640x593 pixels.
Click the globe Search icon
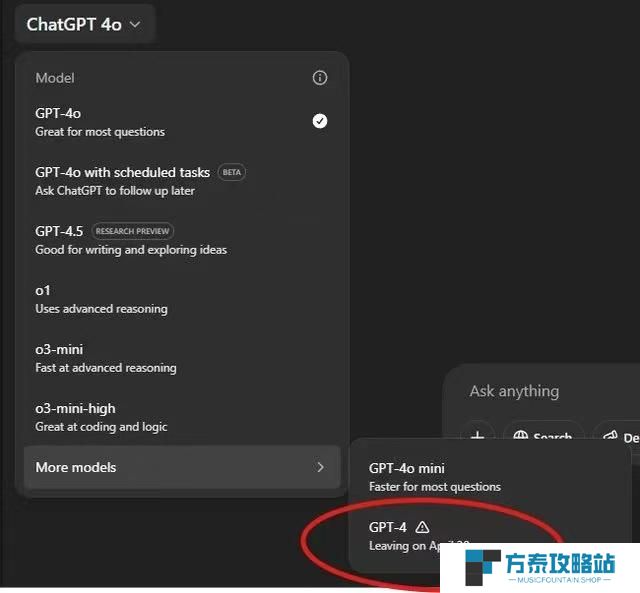click(x=520, y=435)
